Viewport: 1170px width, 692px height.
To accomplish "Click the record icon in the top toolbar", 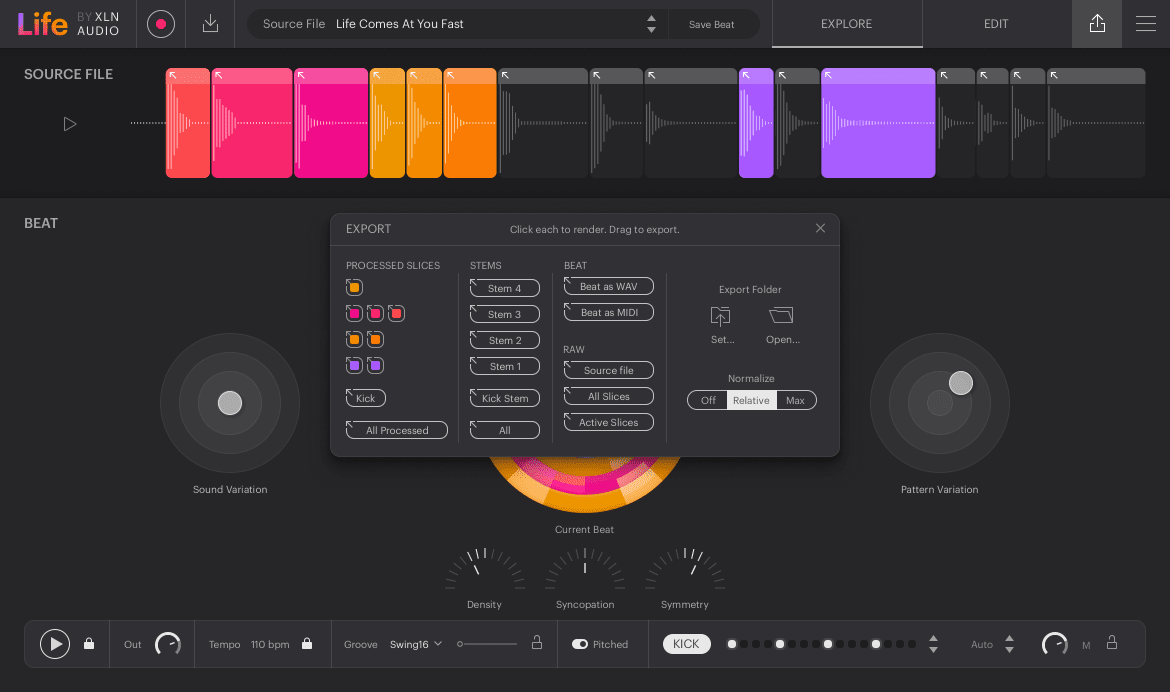I will [160, 24].
